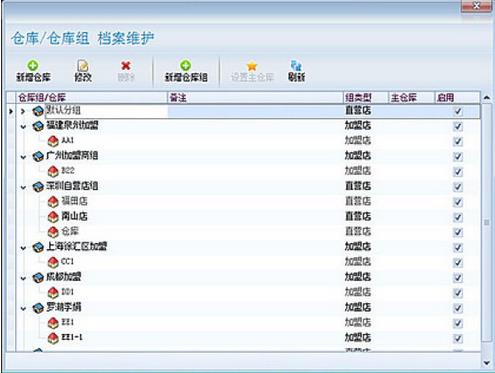This screenshot has width=495, height=373.
Task: Uncheck 启用 checkbox for 默认分组 row
Action: tap(458, 111)
